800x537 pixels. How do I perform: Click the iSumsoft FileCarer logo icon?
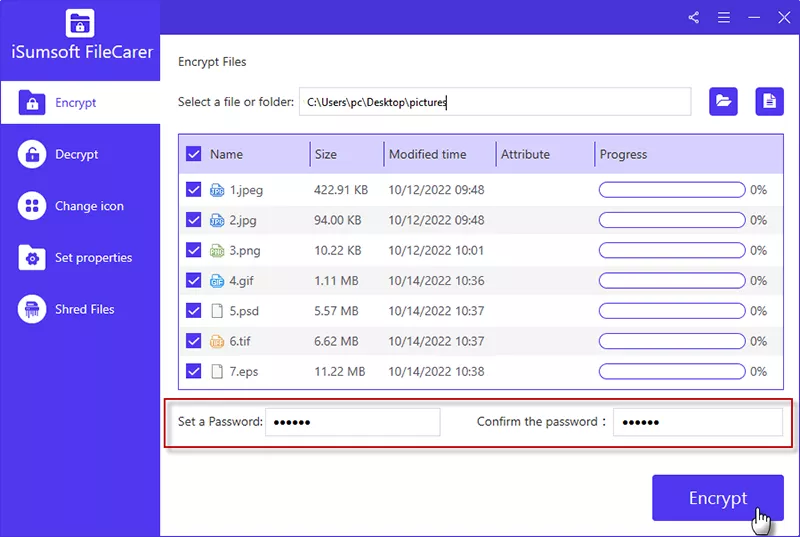pyautogui.click(x=79, y=24)
